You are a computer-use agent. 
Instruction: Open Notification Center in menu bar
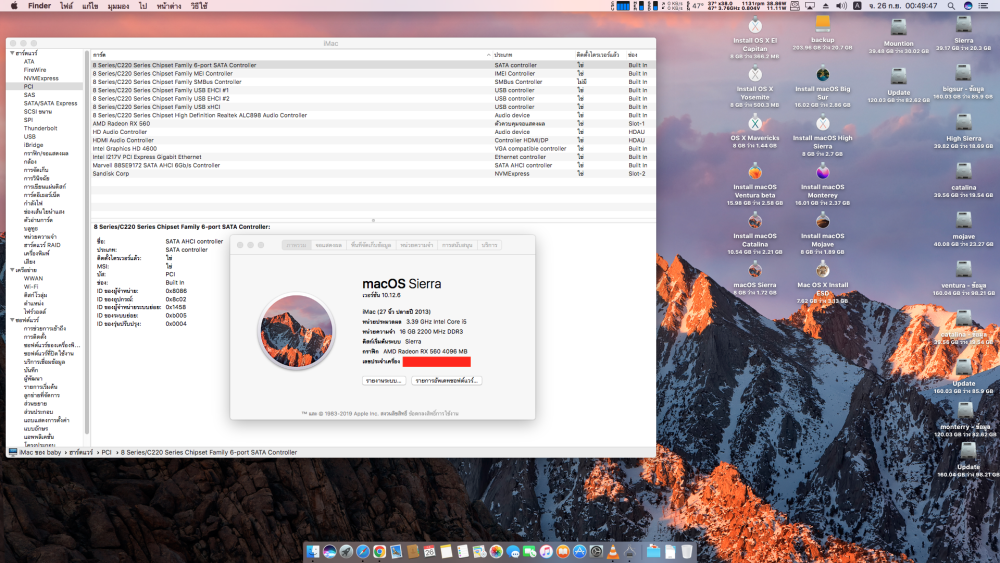click(985, 6)
